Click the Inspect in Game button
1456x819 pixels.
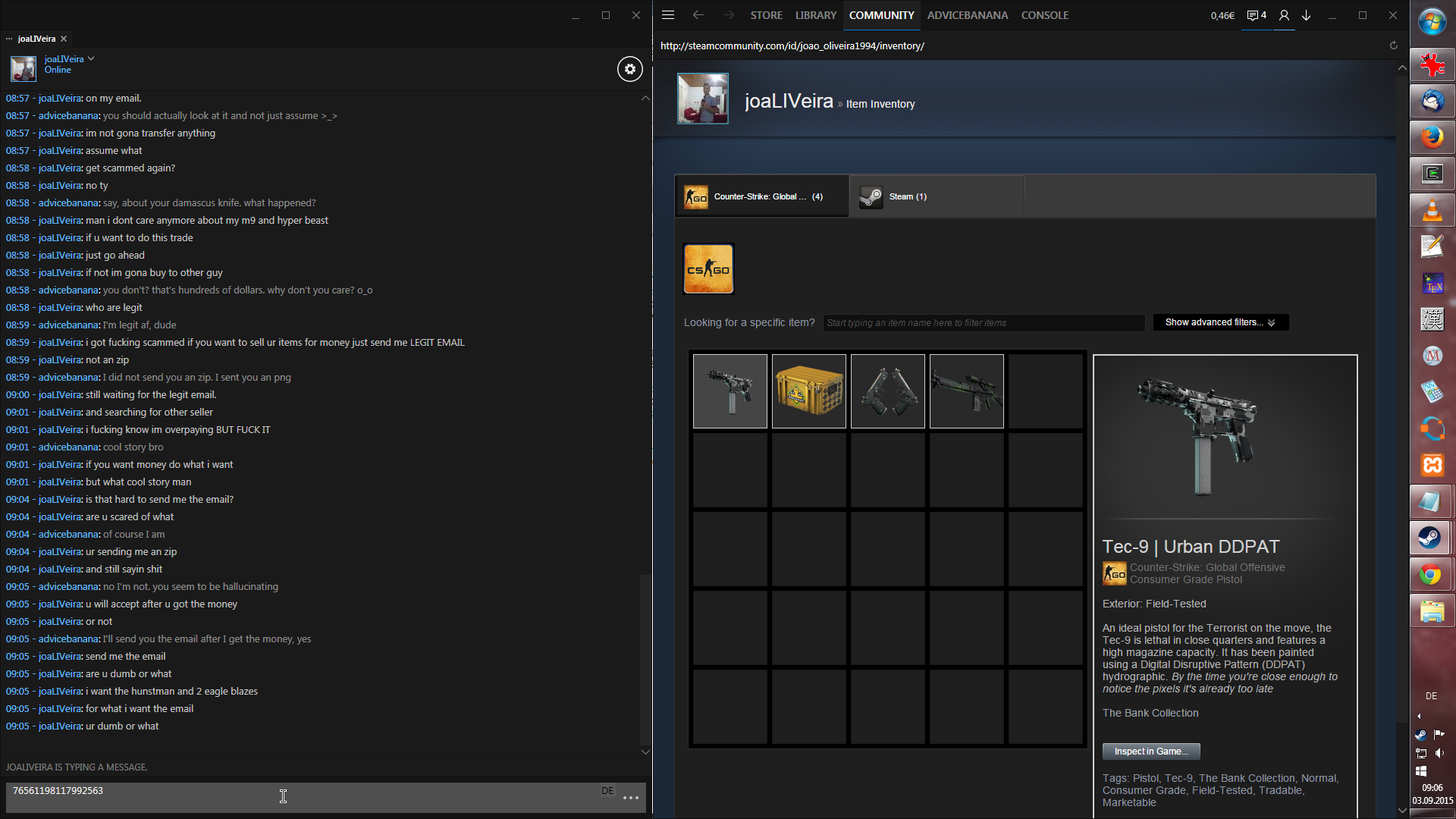1150,752
